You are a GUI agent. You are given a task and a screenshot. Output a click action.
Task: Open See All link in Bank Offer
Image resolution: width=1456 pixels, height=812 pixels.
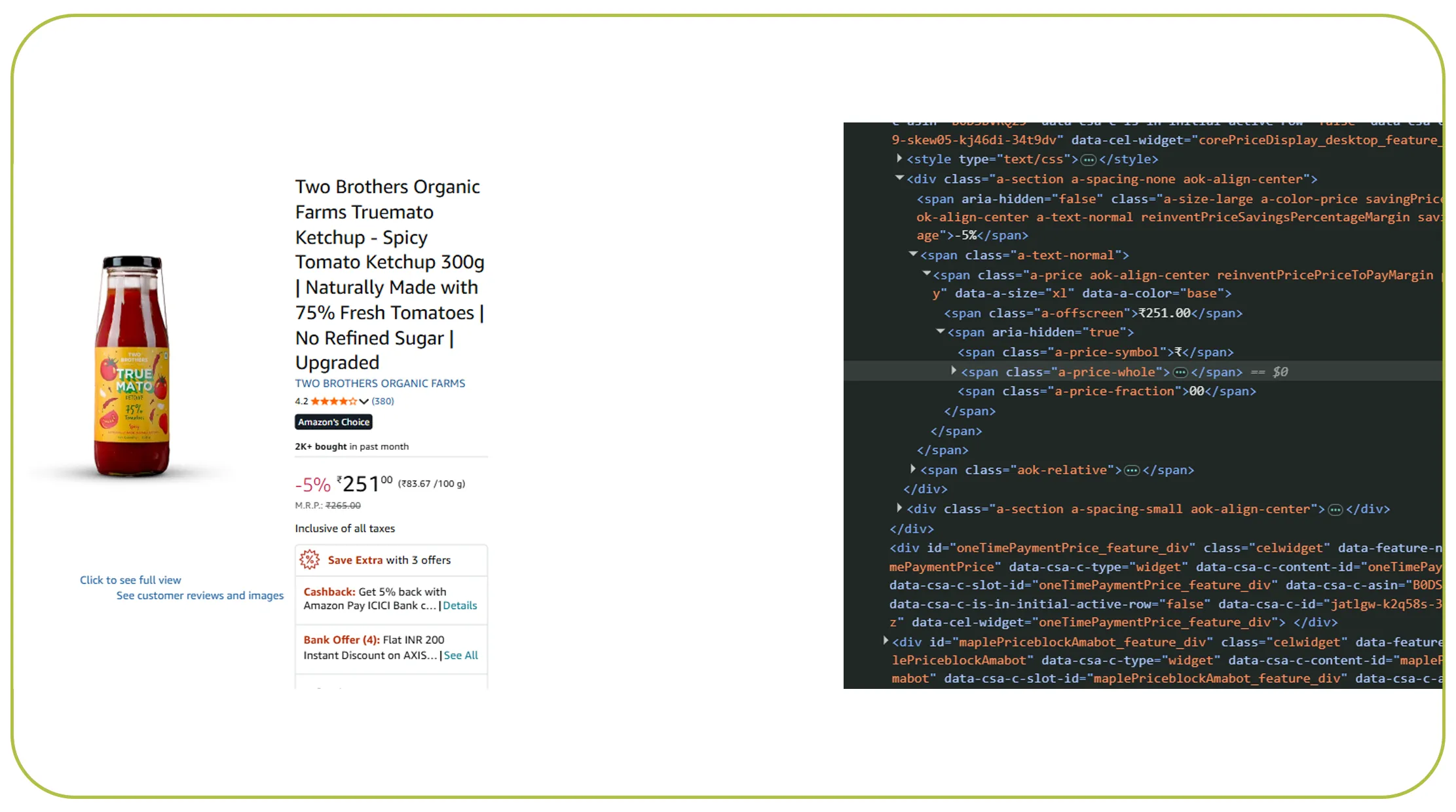[x=461, y=655]
